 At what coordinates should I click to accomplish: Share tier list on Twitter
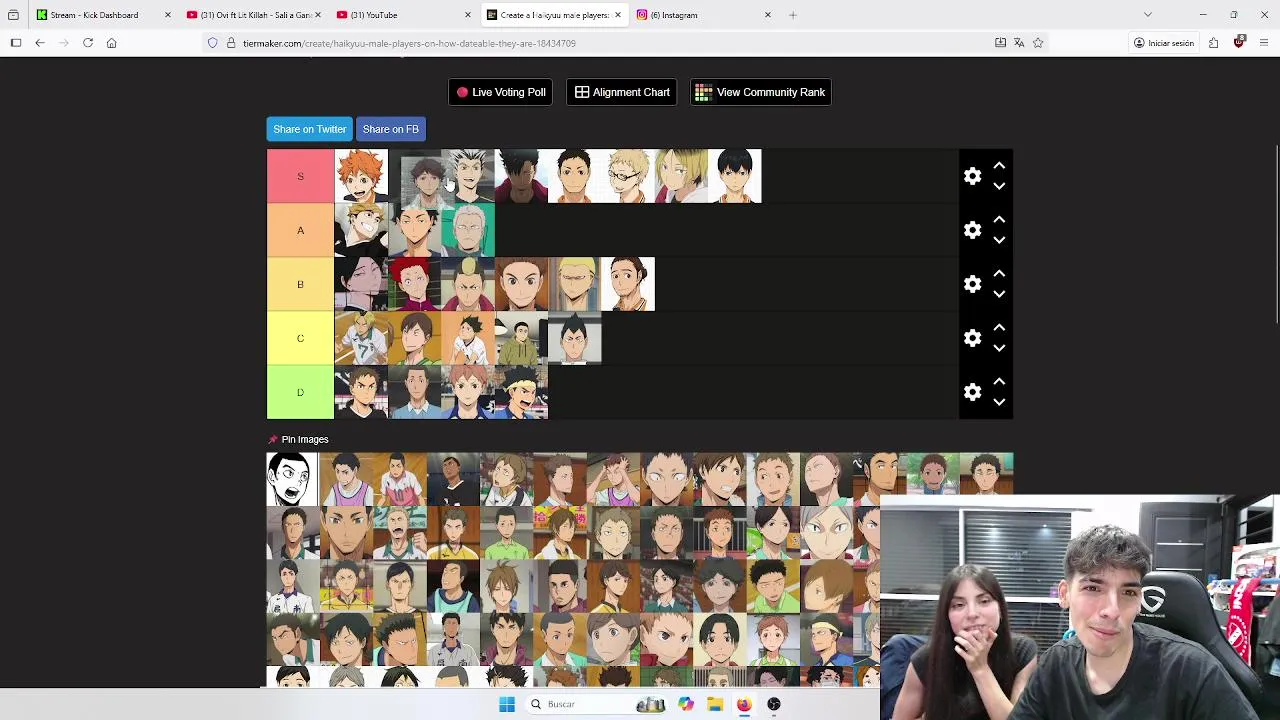tap(309, 129)
